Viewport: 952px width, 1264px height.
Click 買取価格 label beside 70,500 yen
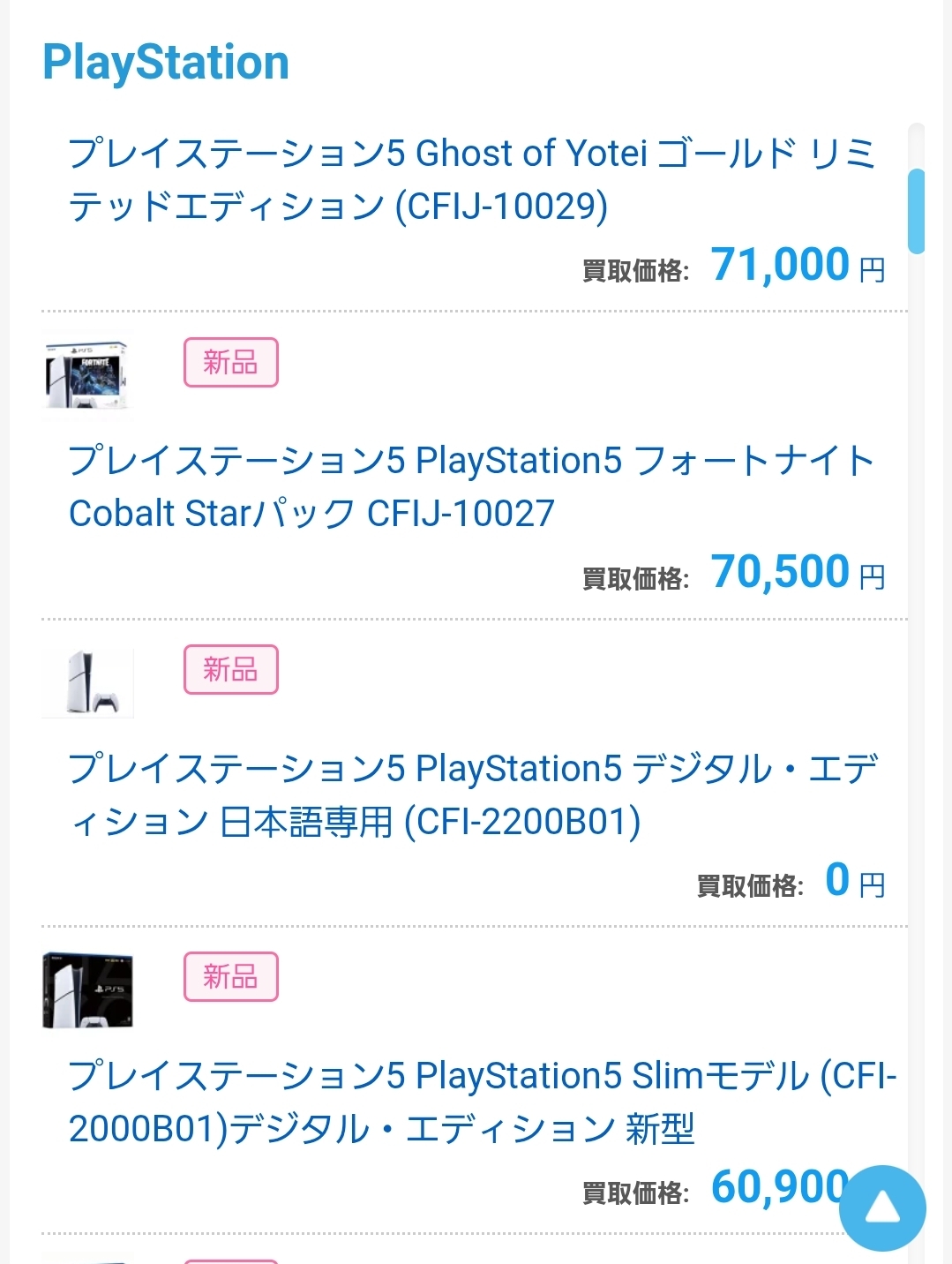tap(635, 578)
